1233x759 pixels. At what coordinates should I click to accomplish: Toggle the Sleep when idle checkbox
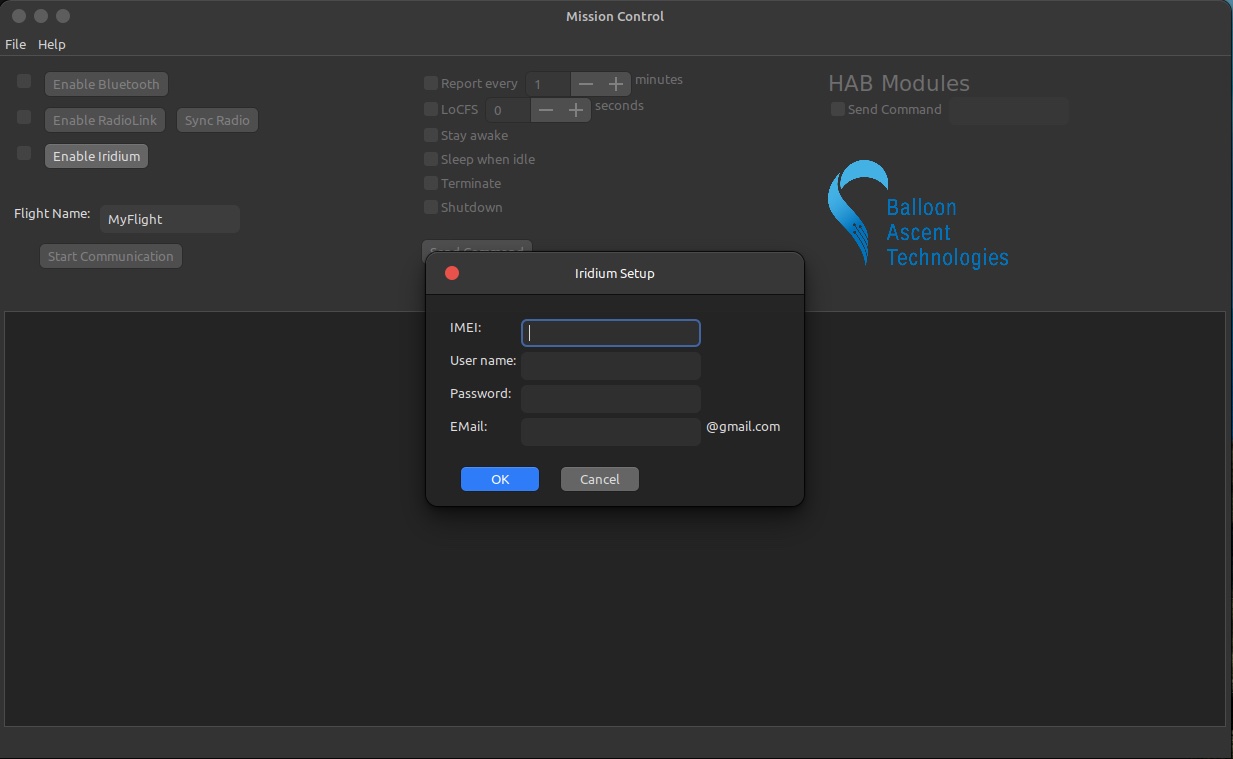[x=430, y=159]
